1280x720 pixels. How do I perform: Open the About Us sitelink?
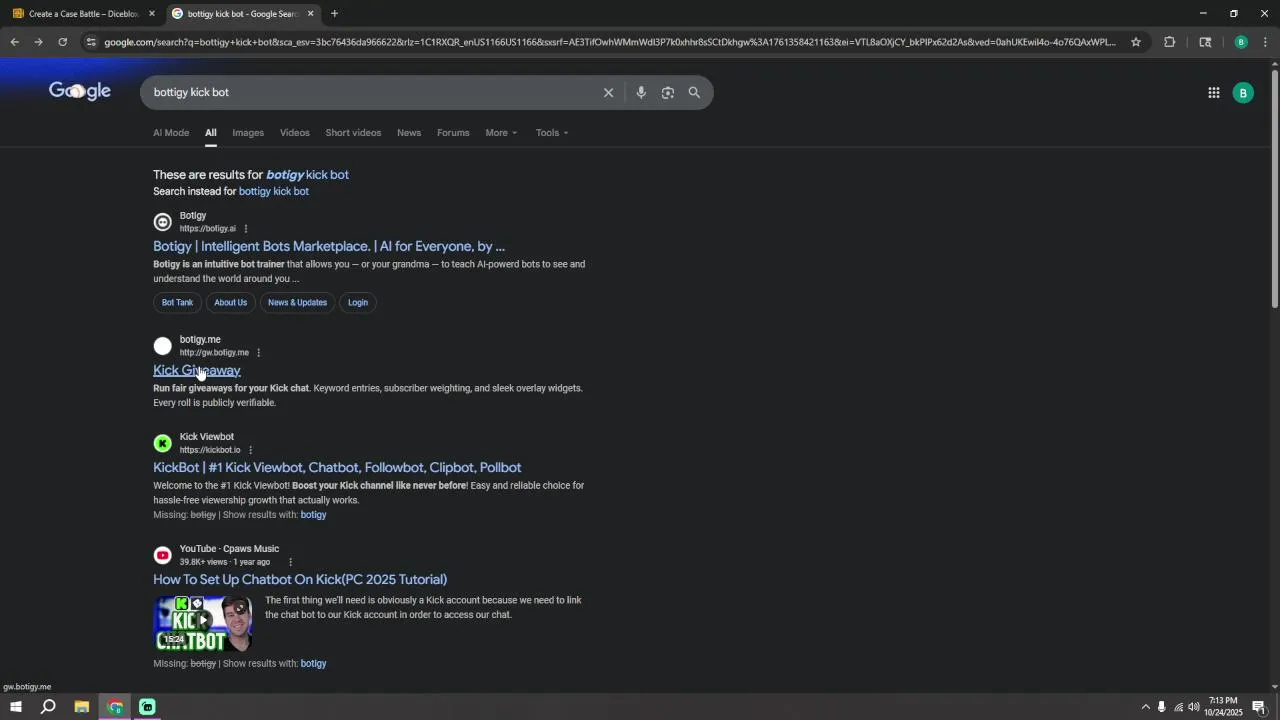tap(230, 303)
